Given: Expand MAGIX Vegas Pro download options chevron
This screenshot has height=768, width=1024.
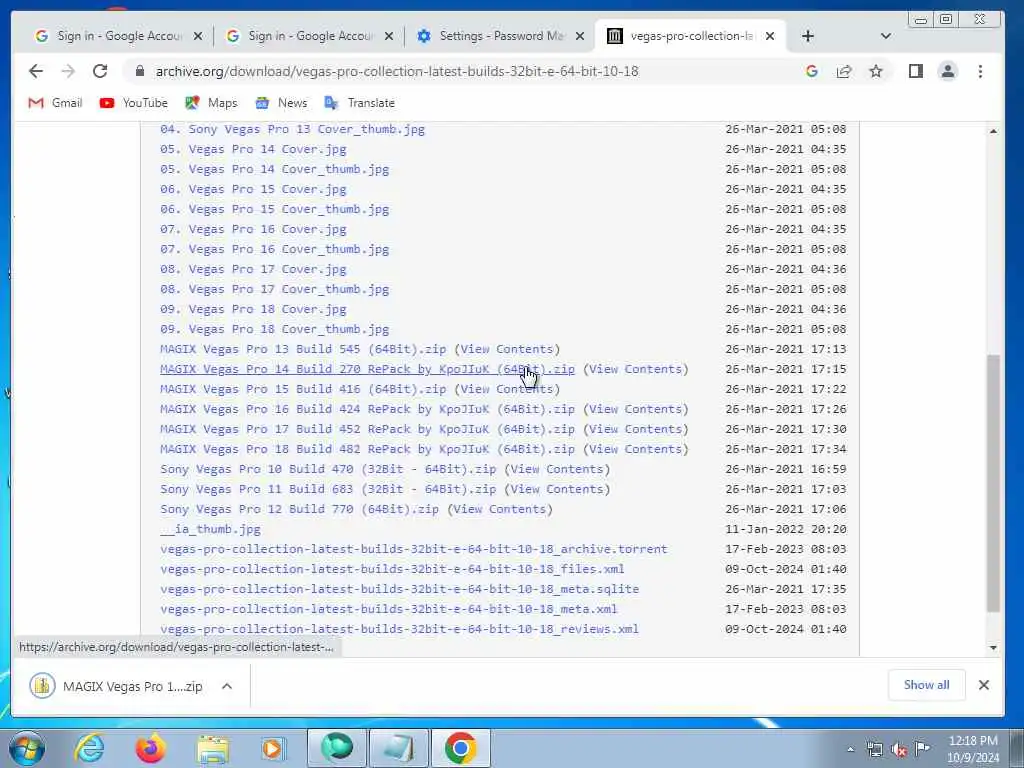Looking at the screenshot, I should [x=227, y=686].
